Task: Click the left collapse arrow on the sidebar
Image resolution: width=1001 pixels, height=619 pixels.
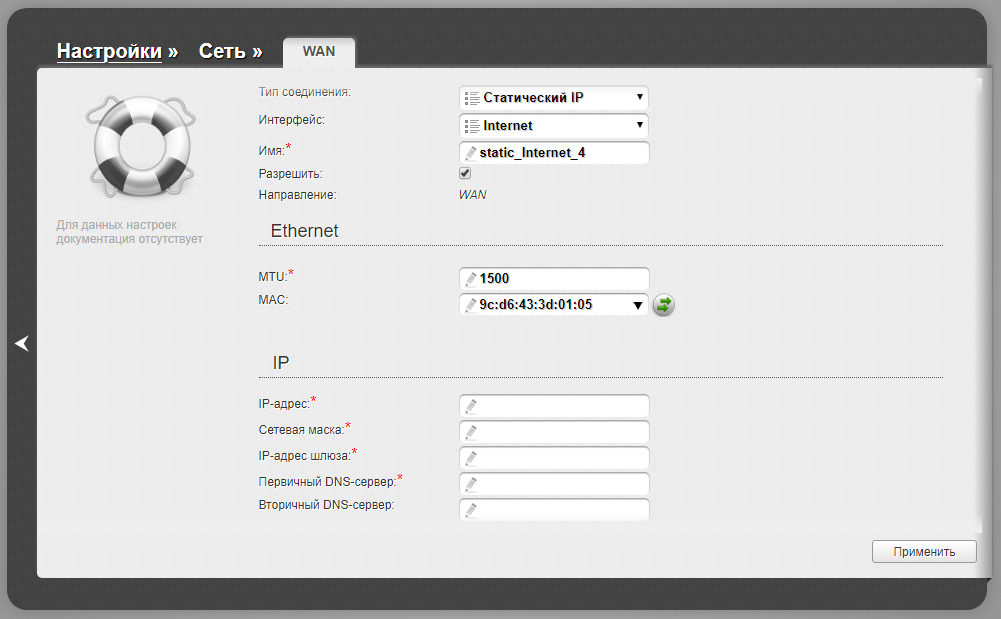Action: point(22,343)
